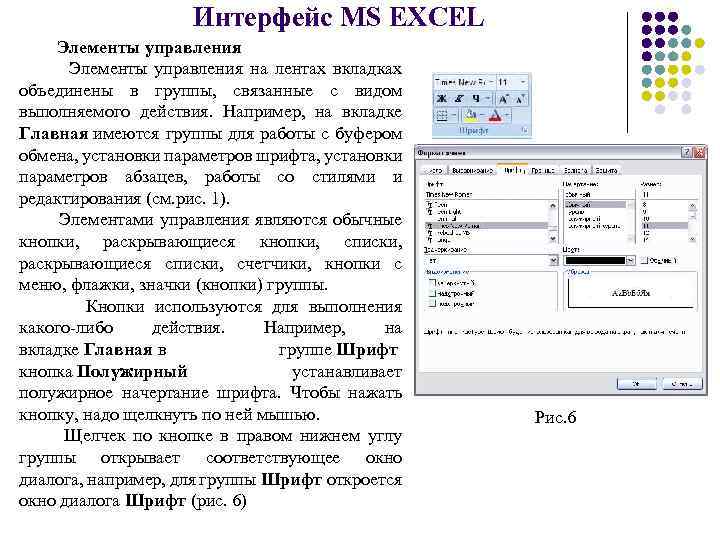Click the font list scrollbar up arrow
The image size is (720, 540).
[x=553, y=206]
